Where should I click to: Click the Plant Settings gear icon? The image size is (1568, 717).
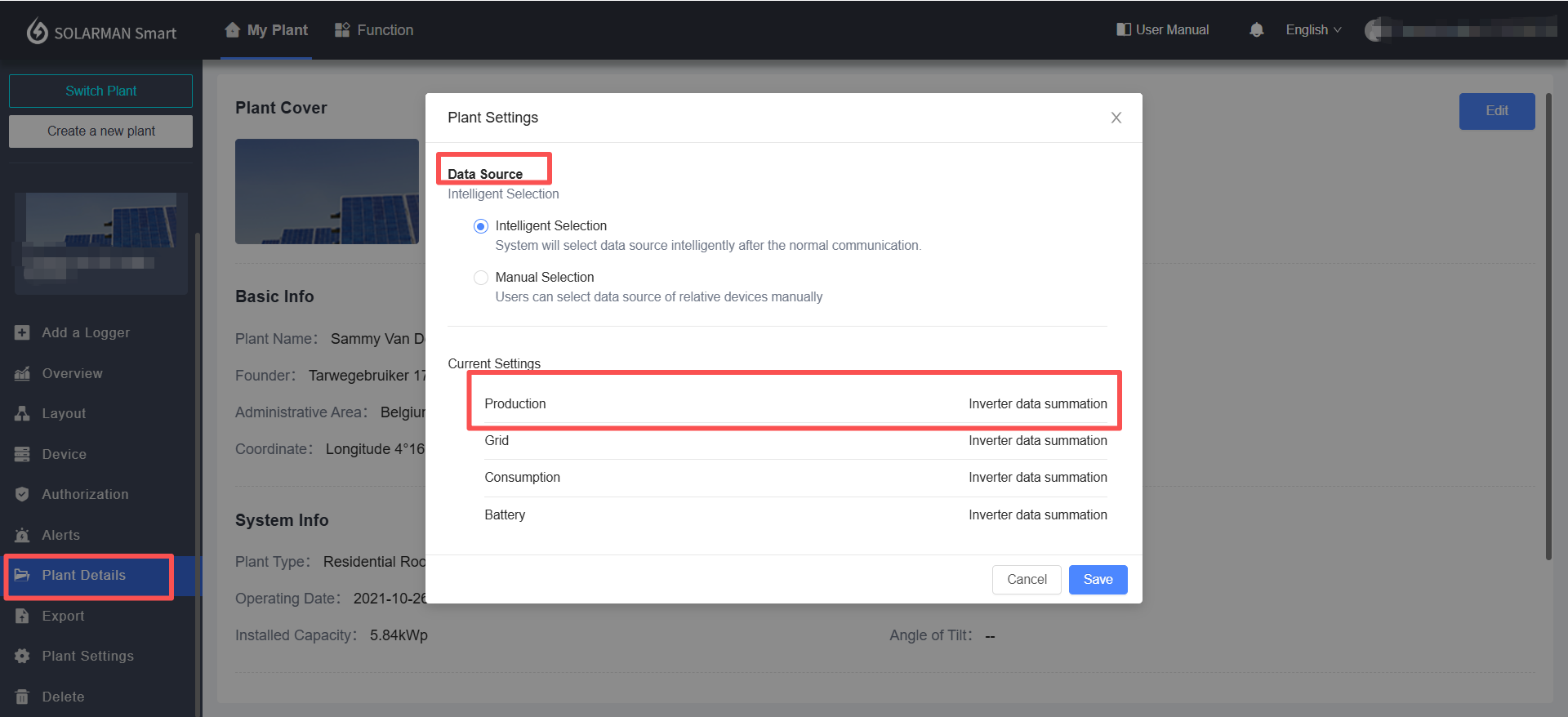[22, 656]
